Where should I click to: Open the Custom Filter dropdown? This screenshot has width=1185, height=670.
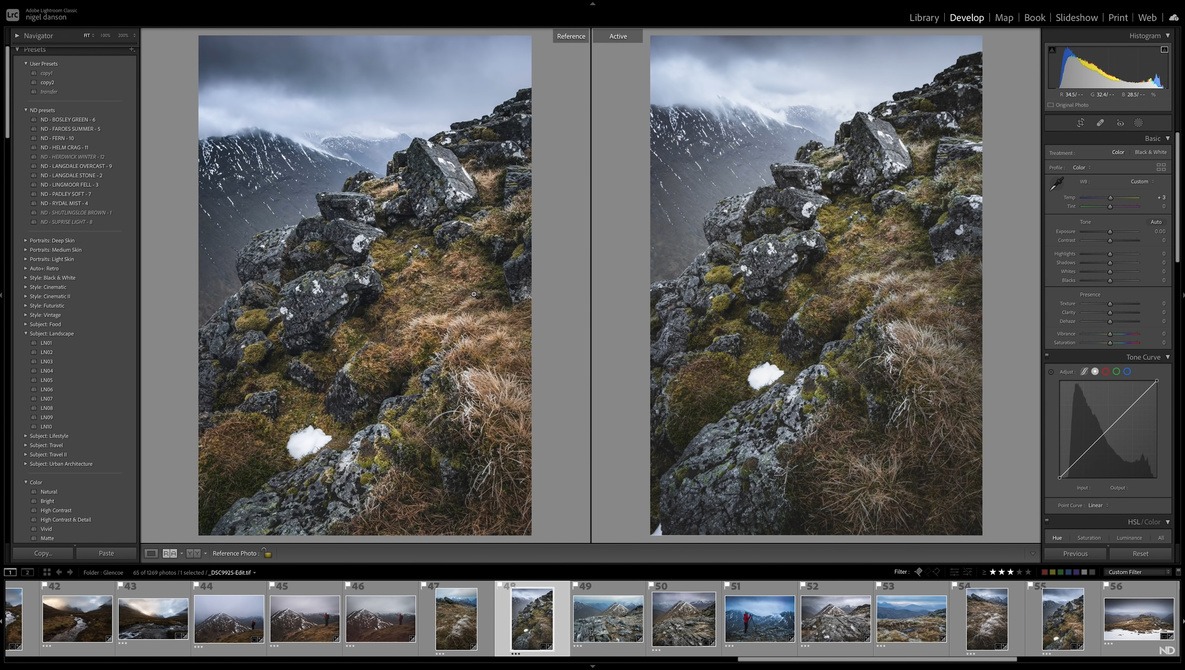point(1138,572)
